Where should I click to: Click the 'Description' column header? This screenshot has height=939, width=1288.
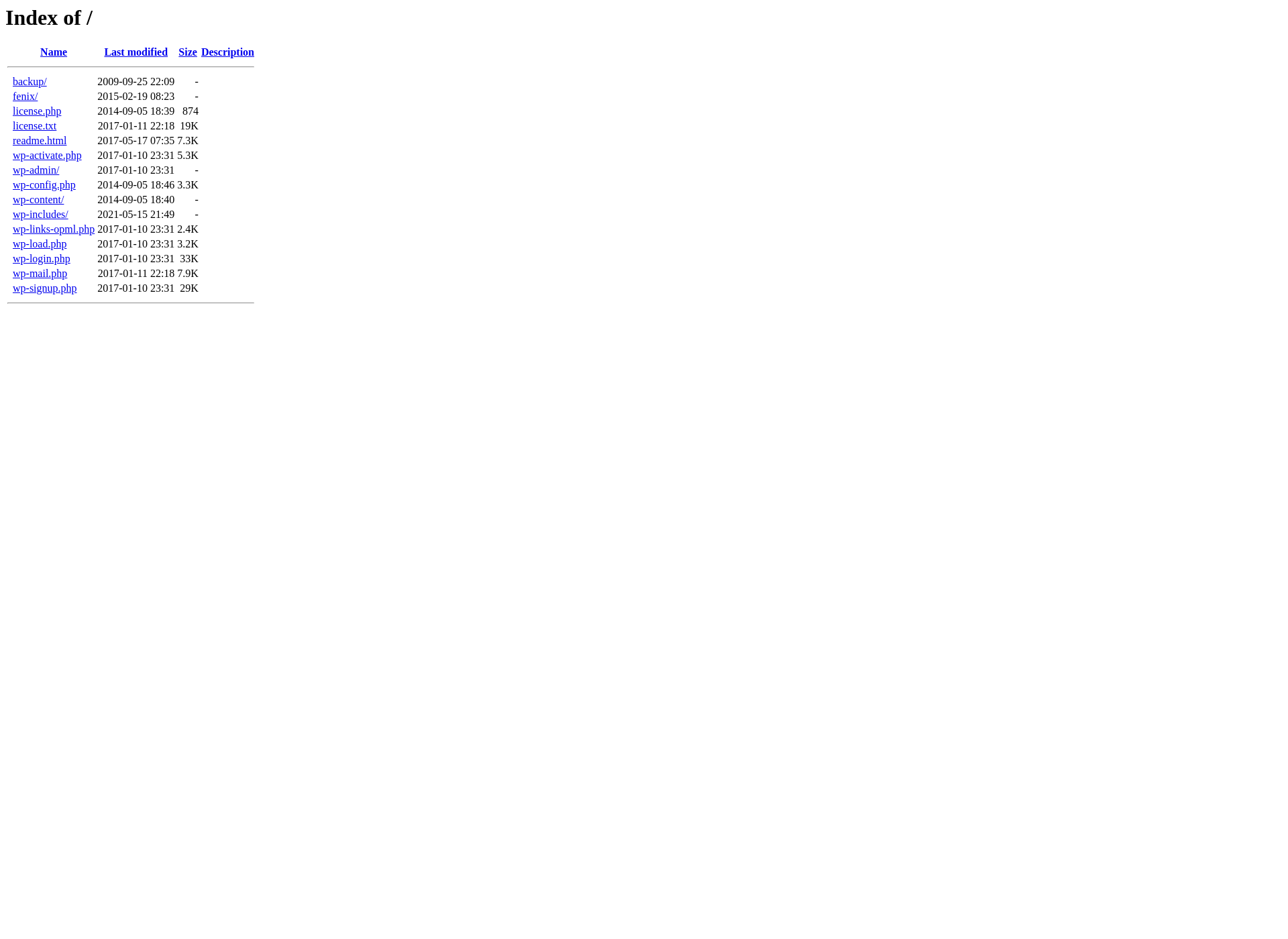click(x=227, y=52)
